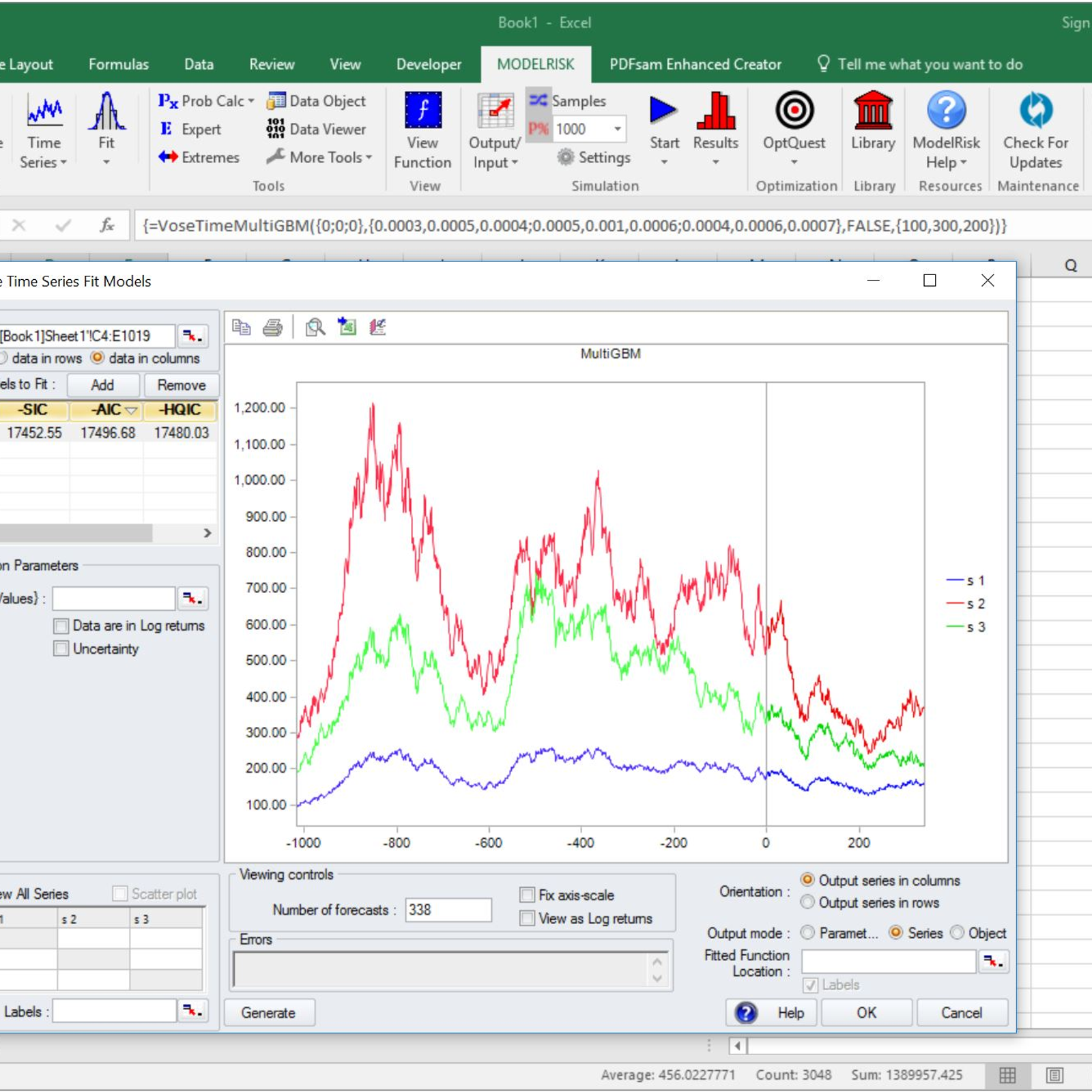Click the Fit distribution icon
Image resolution: width=1092 pixels, height=1092 pixels.
(x=106, y=112)
